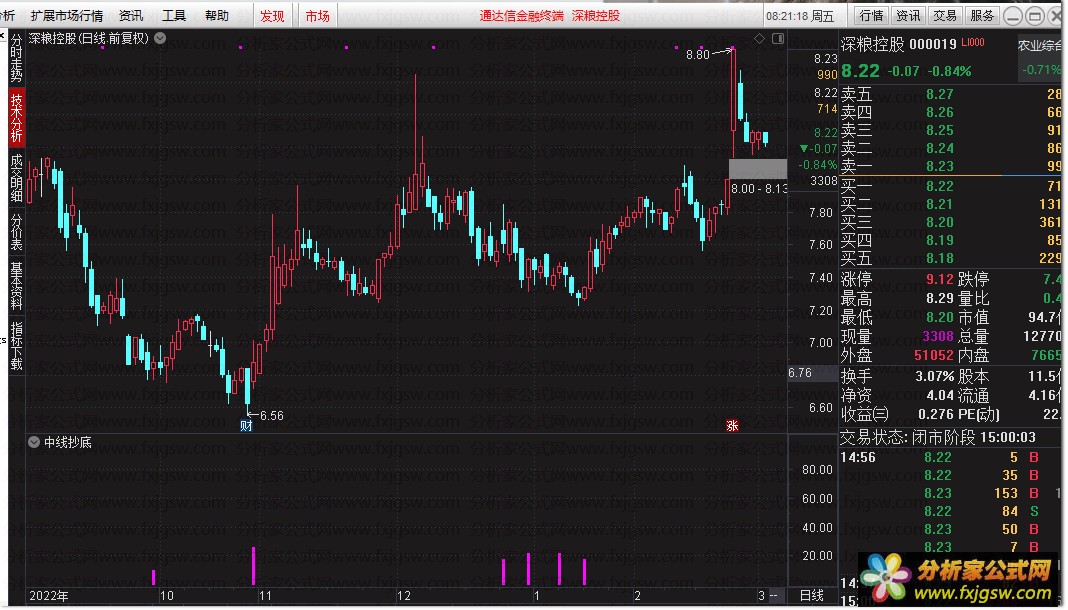Open the 扩展市场行情 menu
Image resolution: width=1068 pixels, height=610 pixels.
67,15
